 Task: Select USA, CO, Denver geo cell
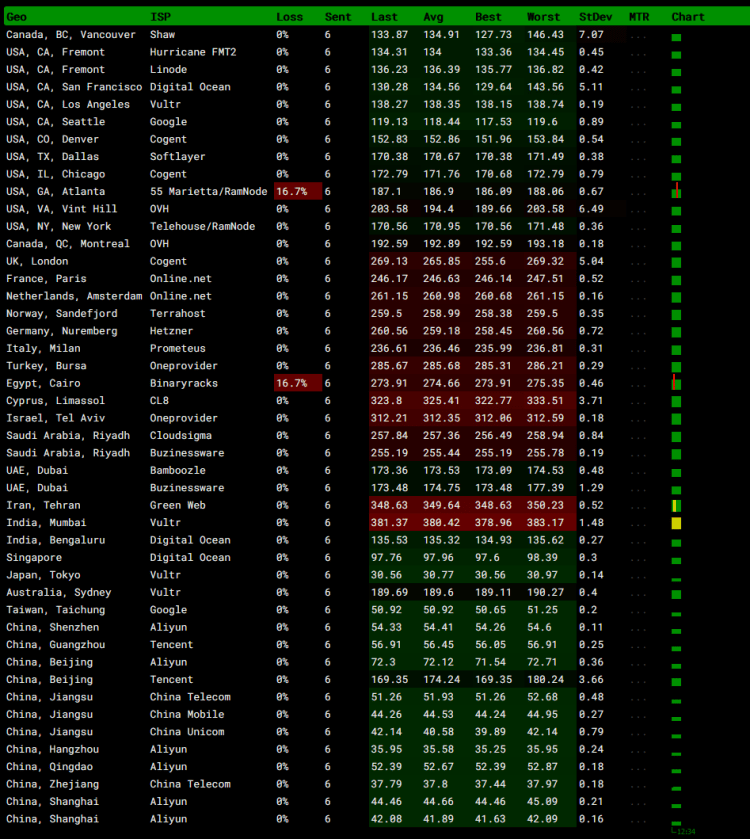52,139
